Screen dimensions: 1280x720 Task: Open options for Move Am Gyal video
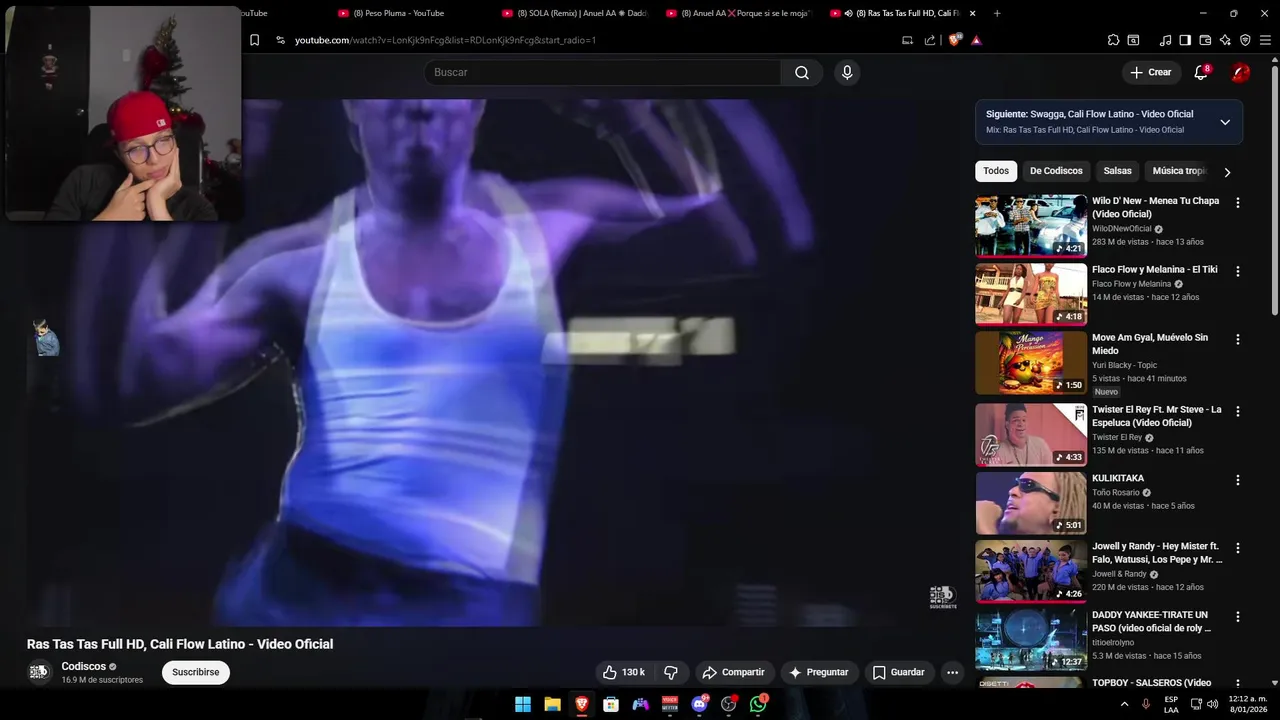click(x=1238, y=339)
